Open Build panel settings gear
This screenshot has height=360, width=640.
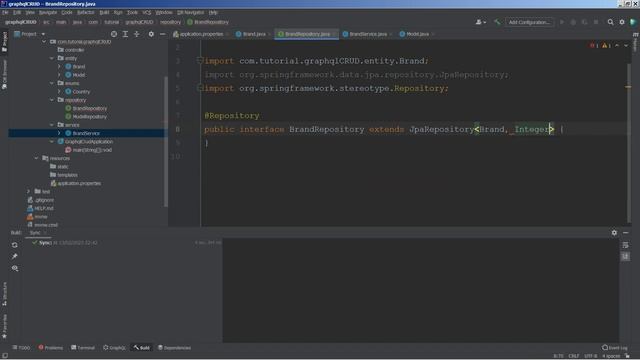coord(614,233)
